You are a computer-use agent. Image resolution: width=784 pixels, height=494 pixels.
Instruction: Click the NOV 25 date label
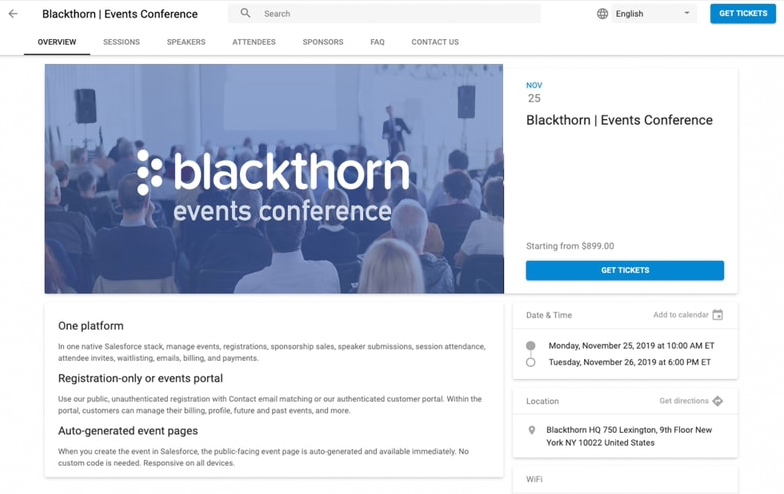534,92
